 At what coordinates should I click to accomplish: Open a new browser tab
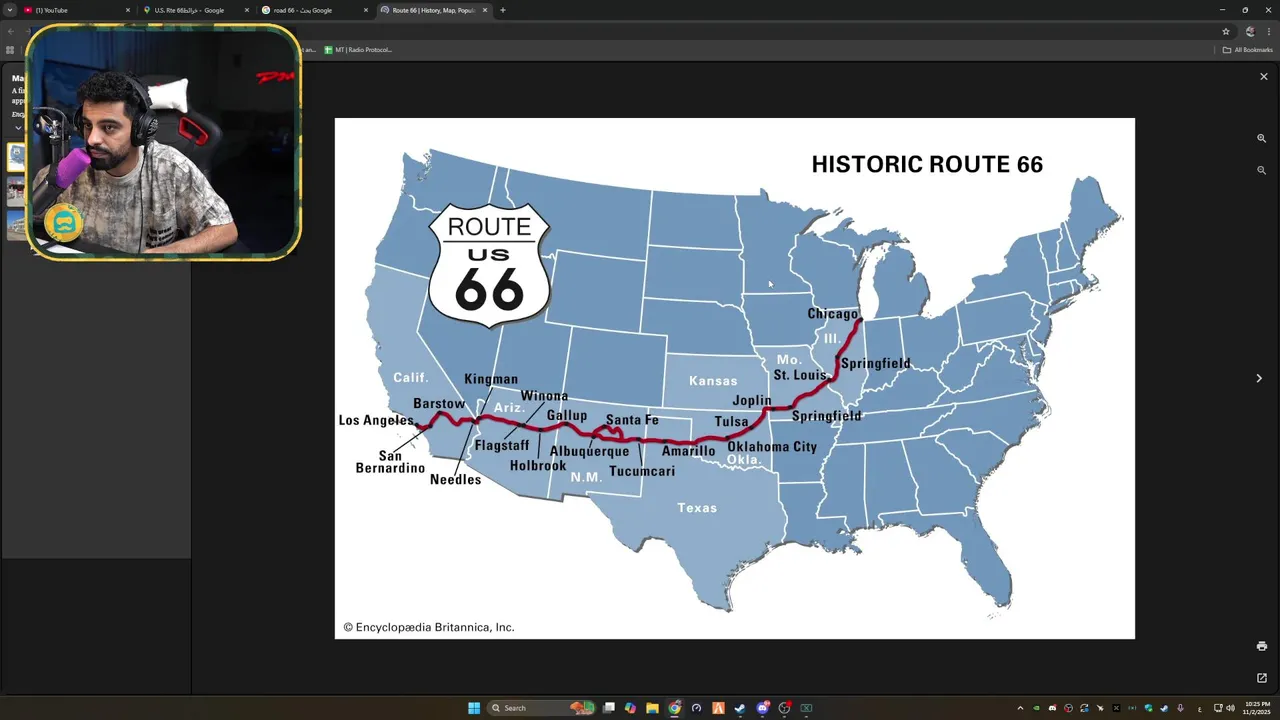click(x=502, y=10)
